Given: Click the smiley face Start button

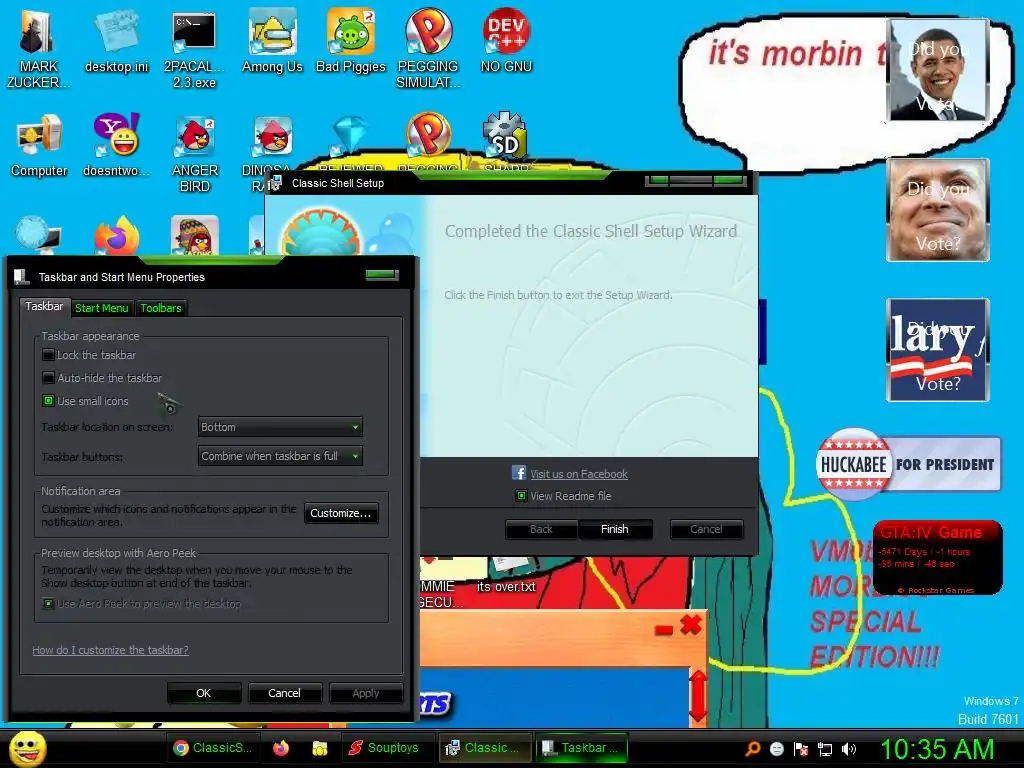Looking at the screenshot, I should 27,748.
